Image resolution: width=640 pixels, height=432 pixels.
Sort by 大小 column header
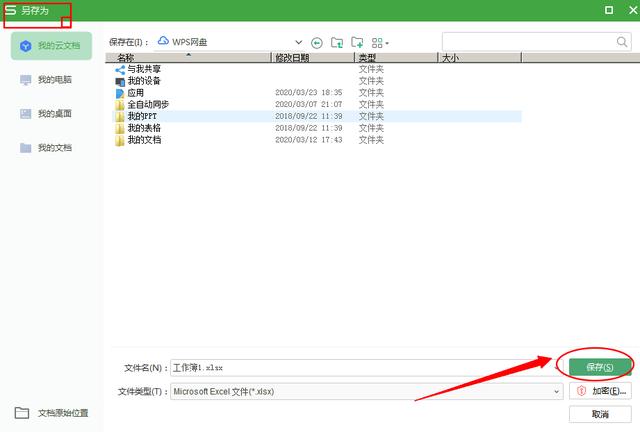pos(480,58)
